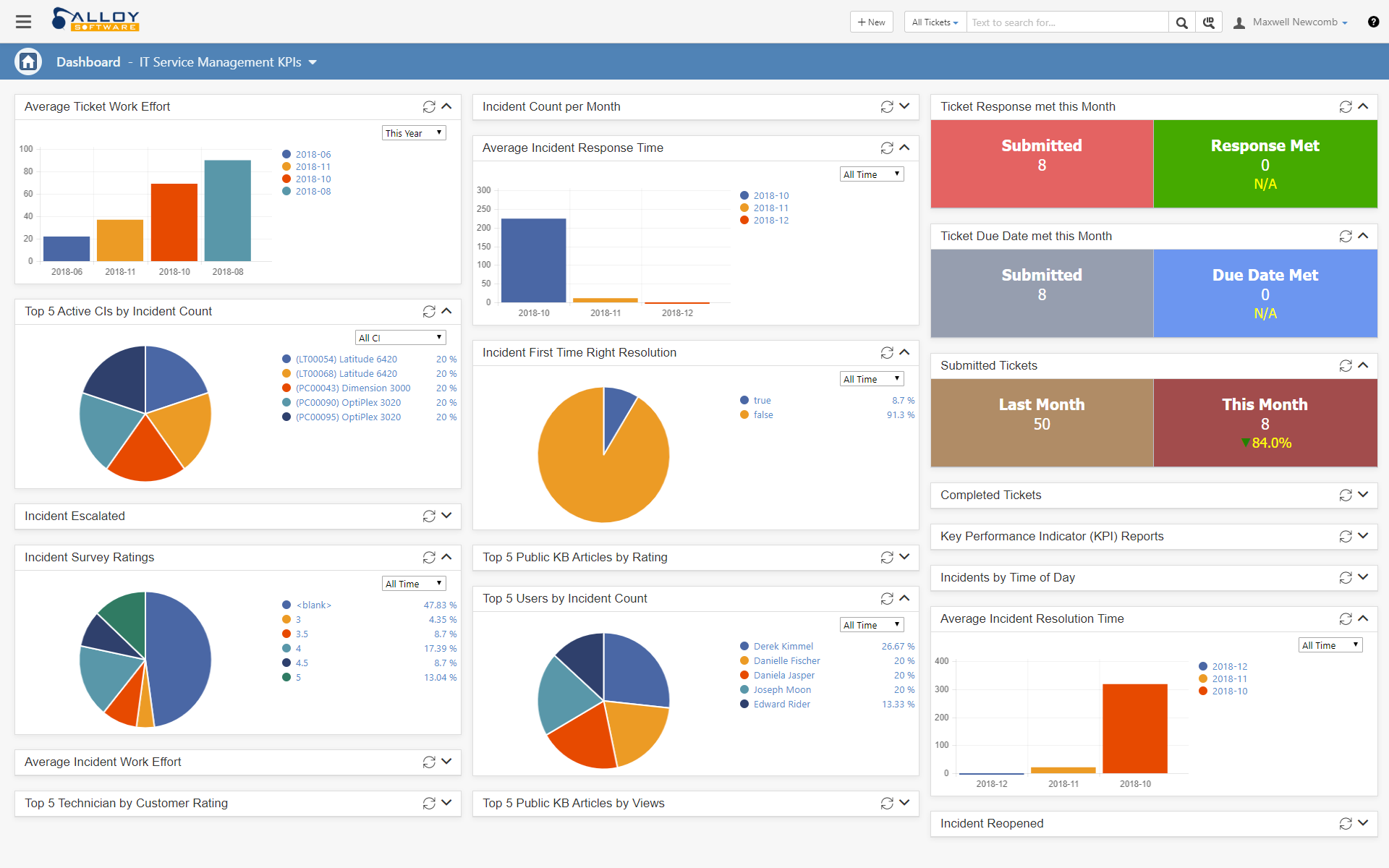Open the All CI filter dropdown
The height and width of the screenshot is (868, 1389).
400,338
